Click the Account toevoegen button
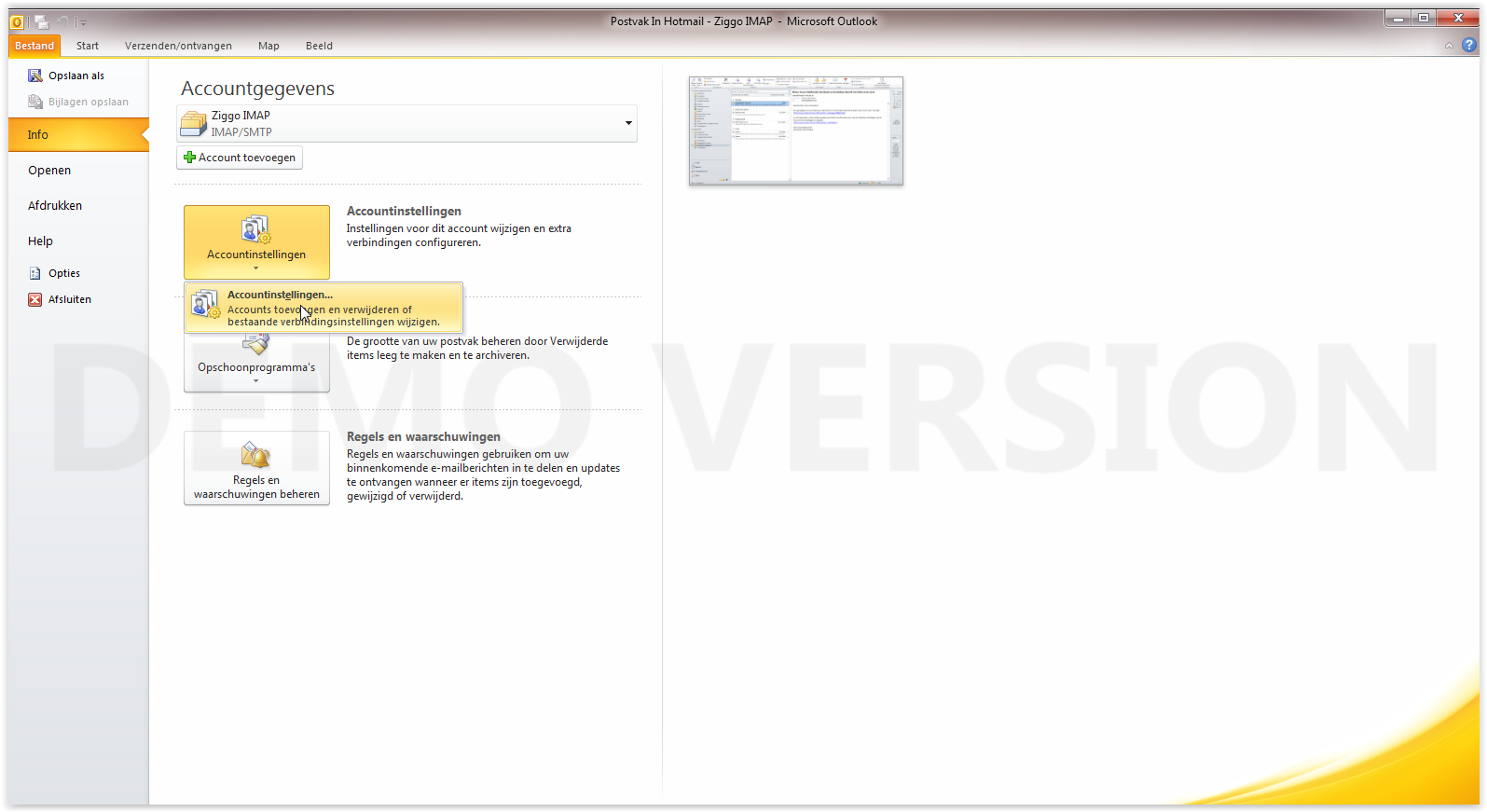 [x=240, y=158]
